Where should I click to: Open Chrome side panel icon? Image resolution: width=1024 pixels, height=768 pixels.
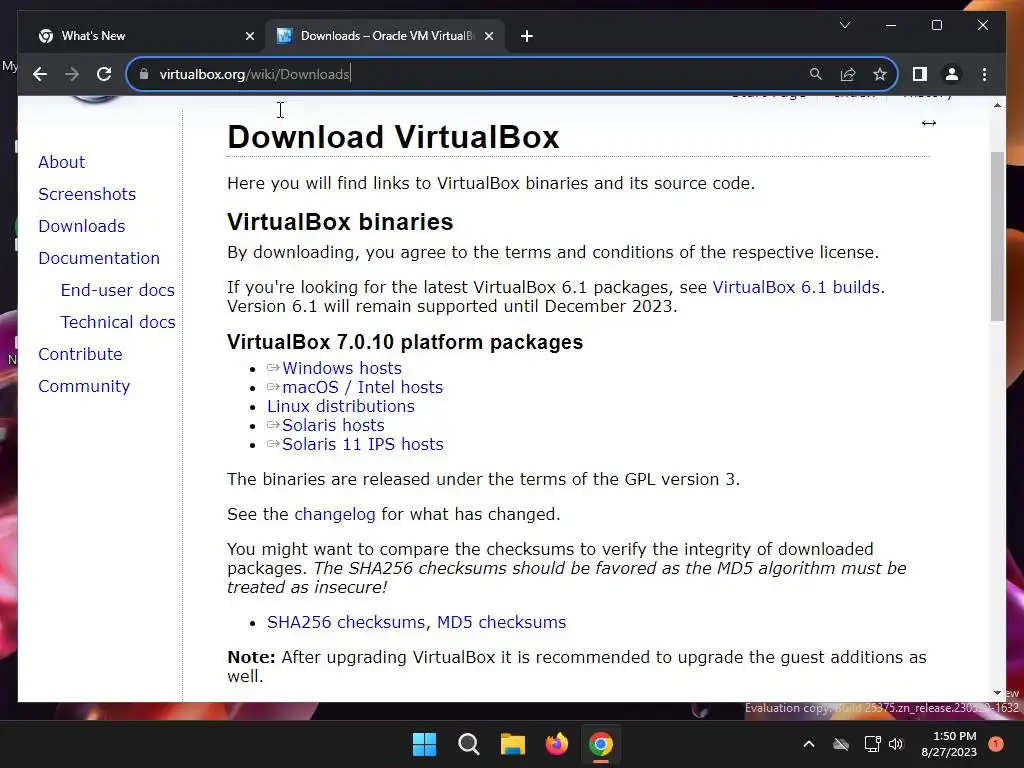[920, 74]
